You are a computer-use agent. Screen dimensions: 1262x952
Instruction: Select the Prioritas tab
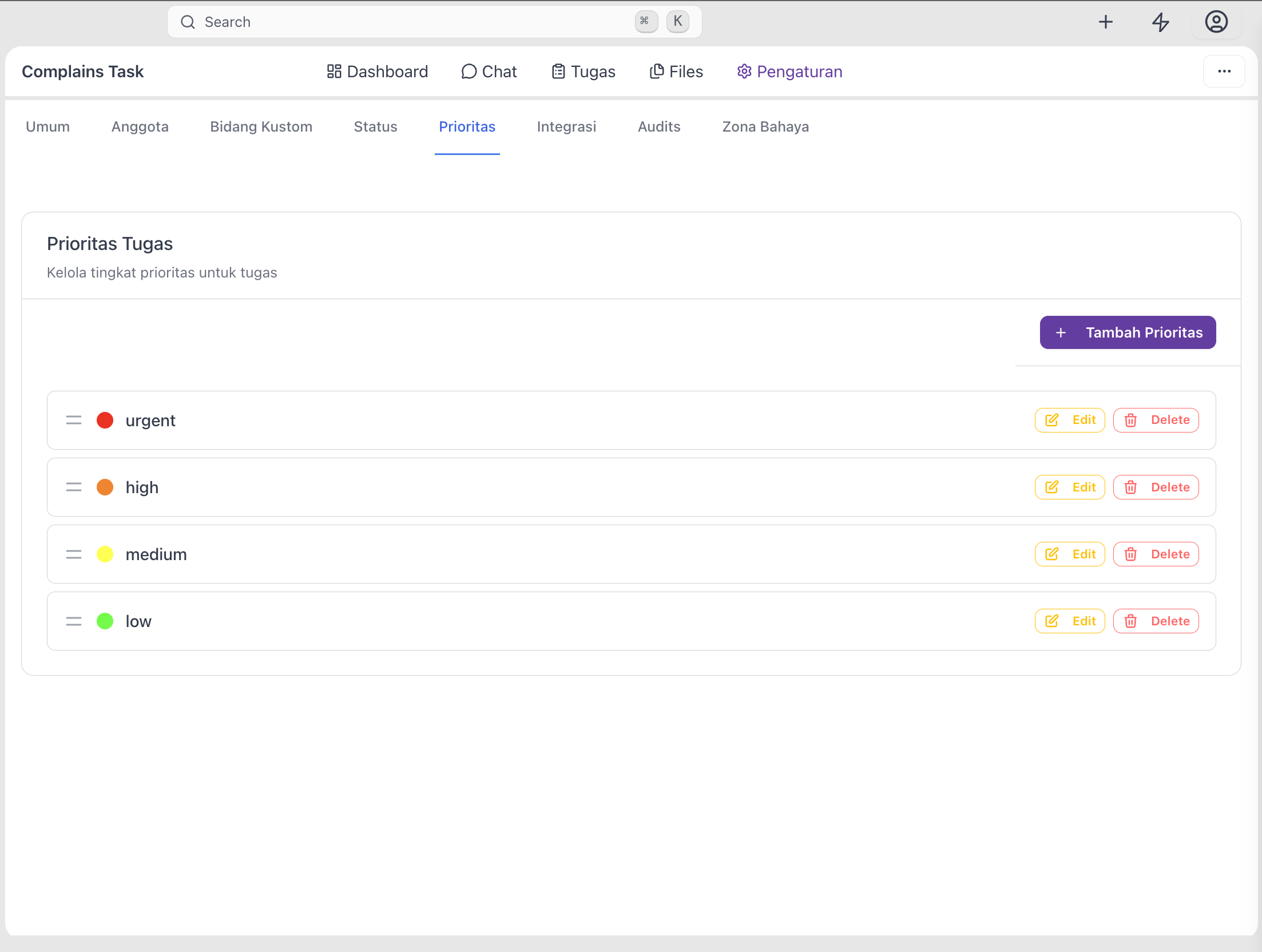point(467,126)
